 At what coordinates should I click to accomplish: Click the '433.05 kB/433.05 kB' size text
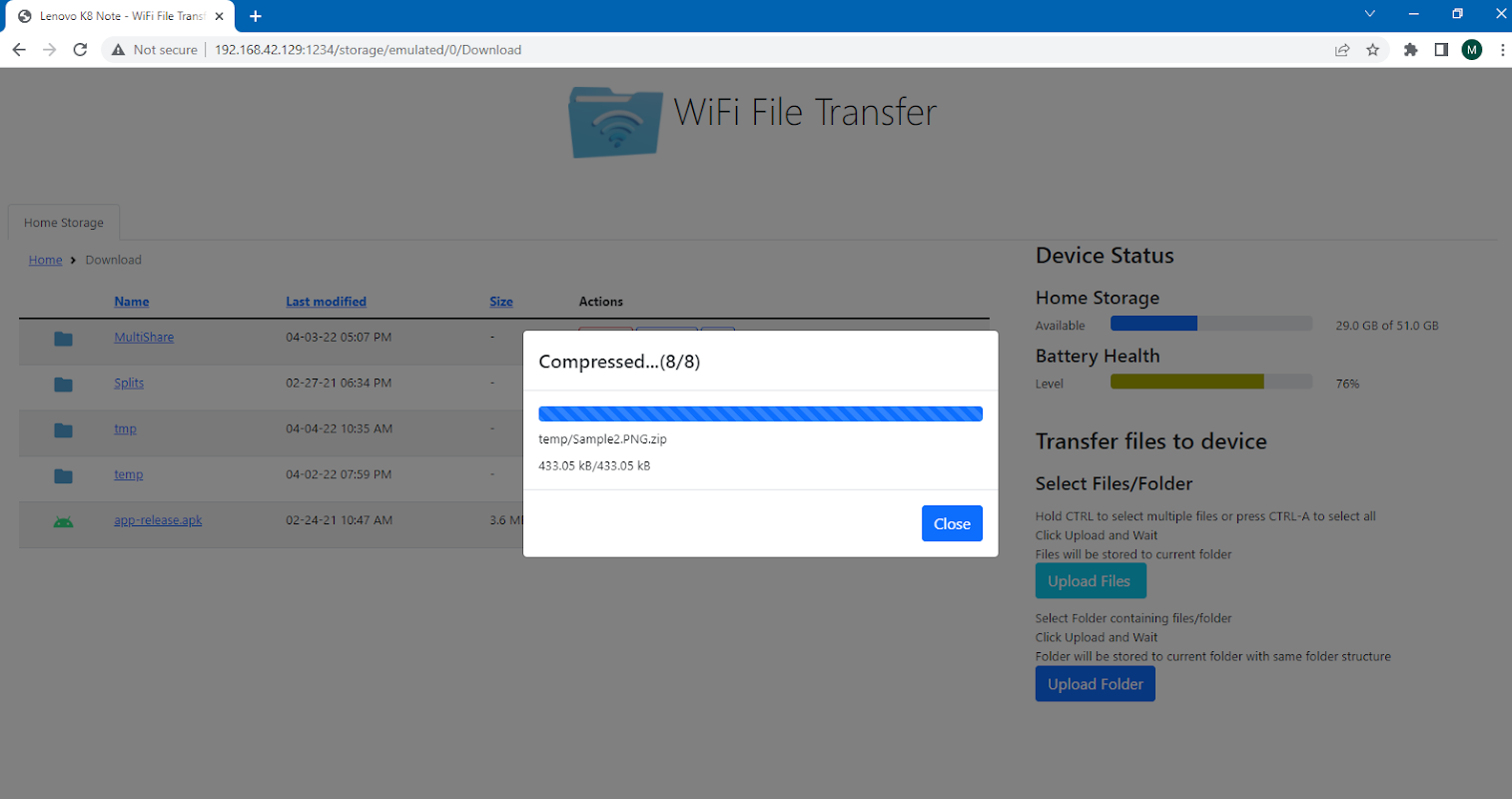point(594,466)
